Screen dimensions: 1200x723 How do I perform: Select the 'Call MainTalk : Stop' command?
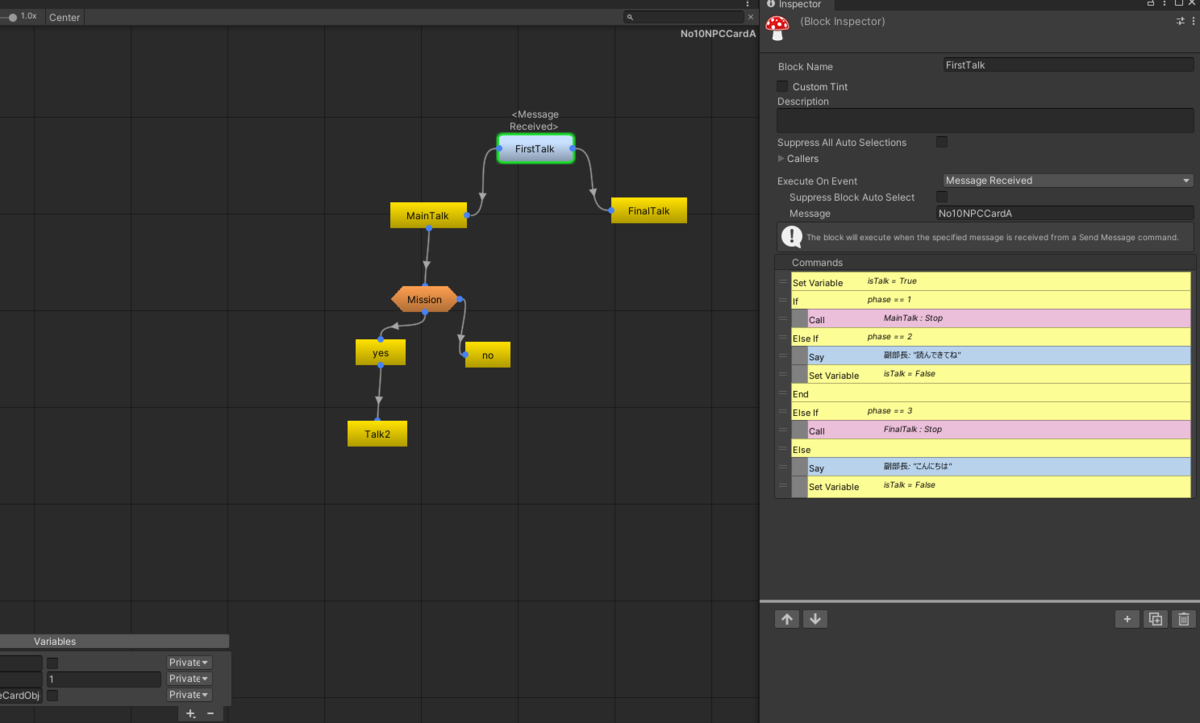(x=1000, y=319)
